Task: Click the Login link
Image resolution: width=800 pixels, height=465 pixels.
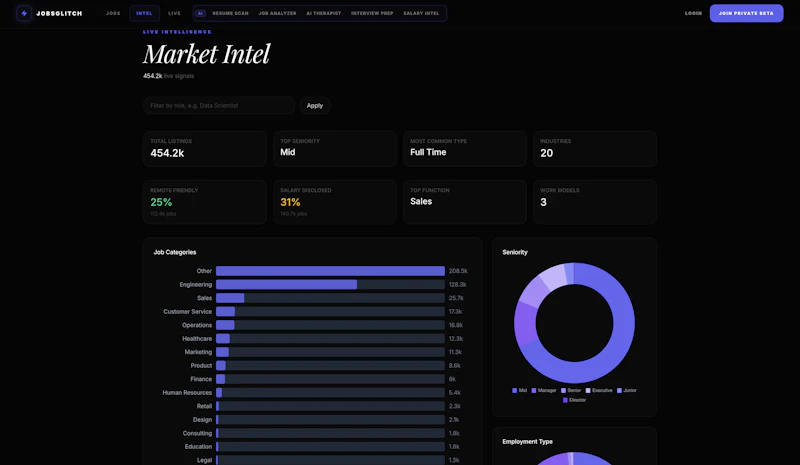Action: pos(693,13)
